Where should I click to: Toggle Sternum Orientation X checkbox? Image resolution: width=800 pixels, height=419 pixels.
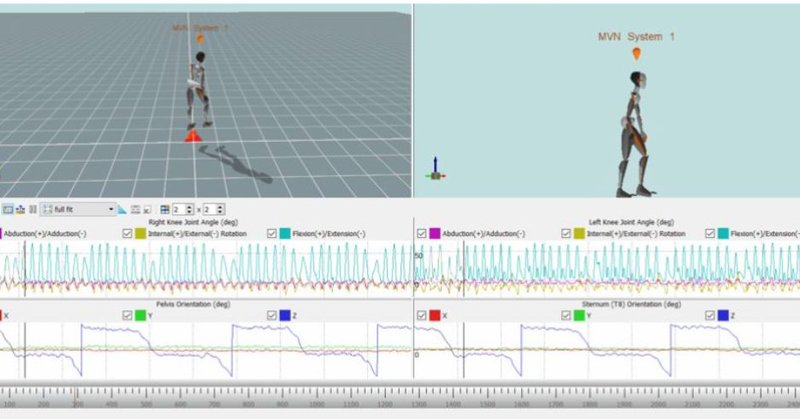[x=421, y=315]
